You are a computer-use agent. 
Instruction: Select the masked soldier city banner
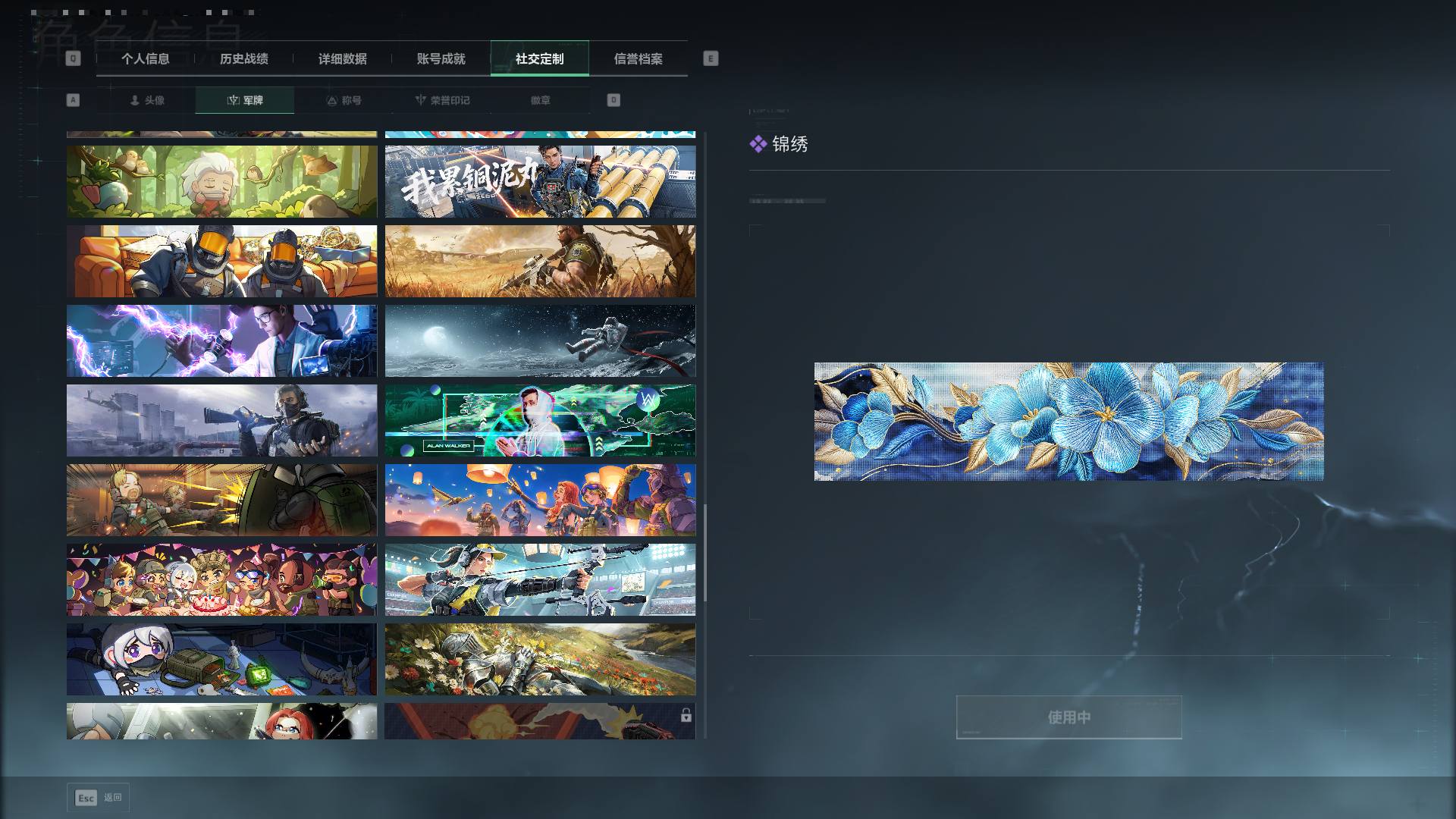click(221, 421)
